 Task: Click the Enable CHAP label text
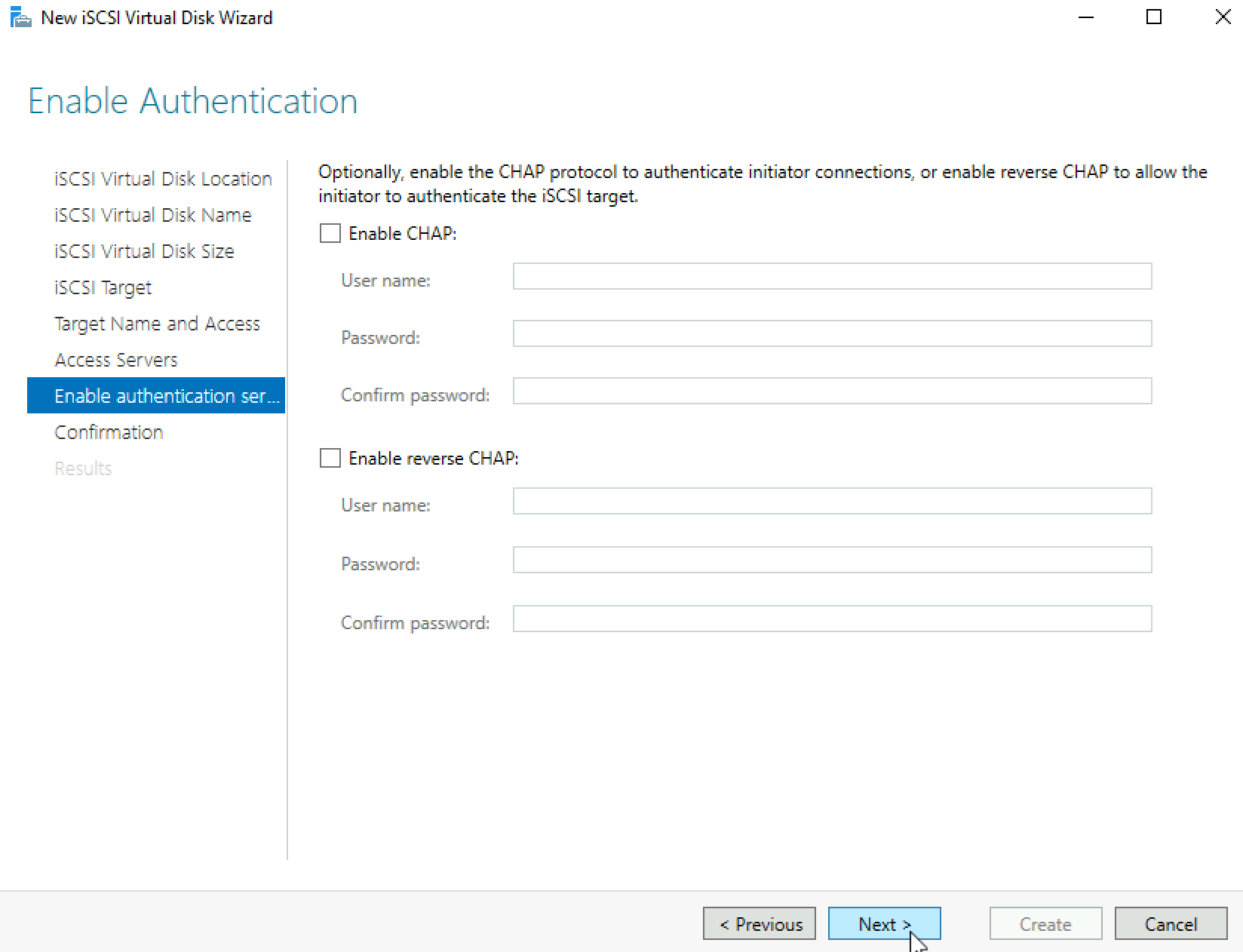[403, 234]
